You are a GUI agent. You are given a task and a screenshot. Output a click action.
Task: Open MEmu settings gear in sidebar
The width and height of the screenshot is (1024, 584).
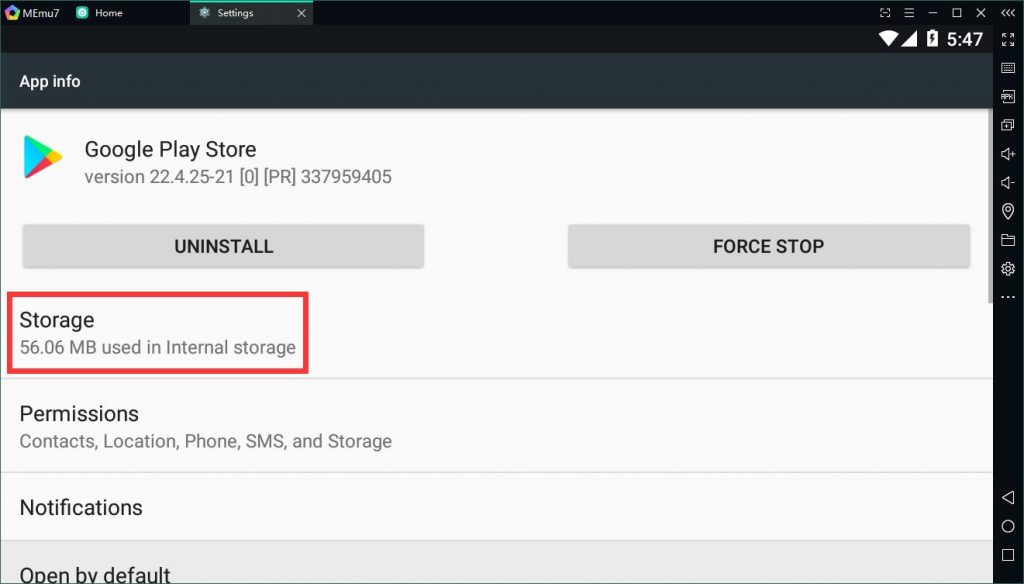pos(1008,269)
